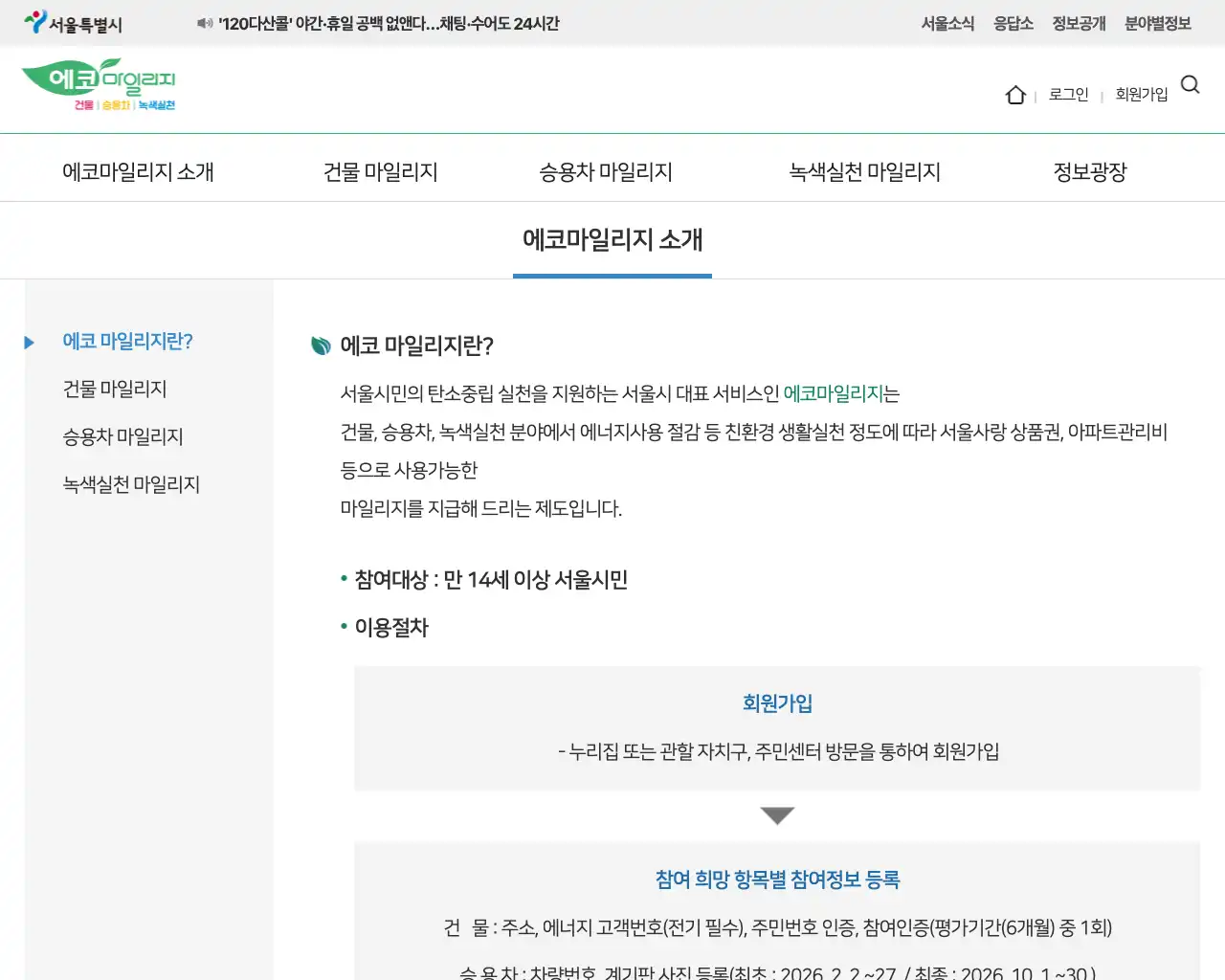Open the 정보광장 main menu

coord(1090,171)
